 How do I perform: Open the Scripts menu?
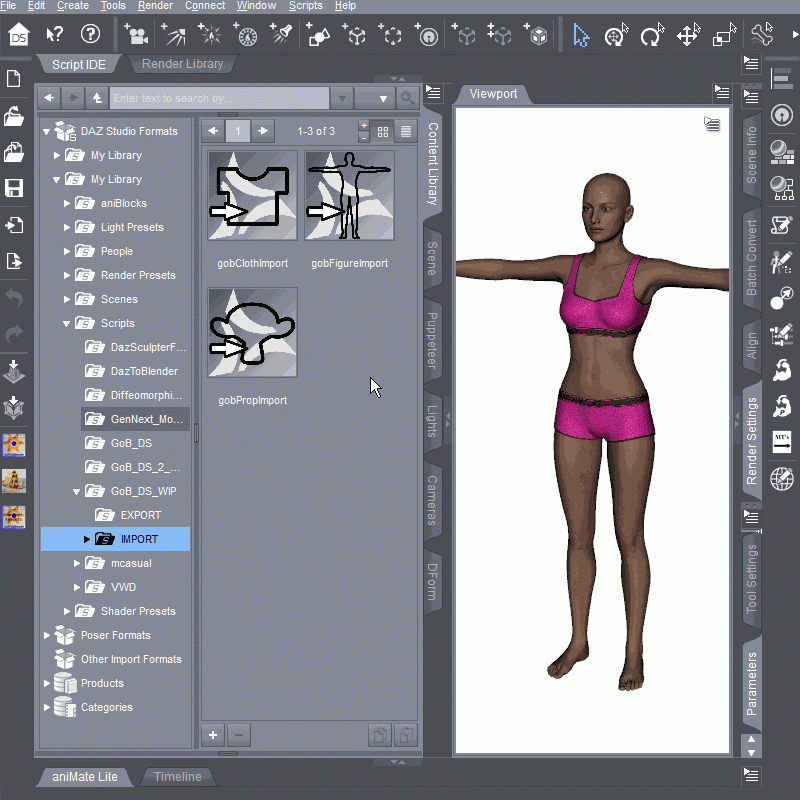(306, 6)
